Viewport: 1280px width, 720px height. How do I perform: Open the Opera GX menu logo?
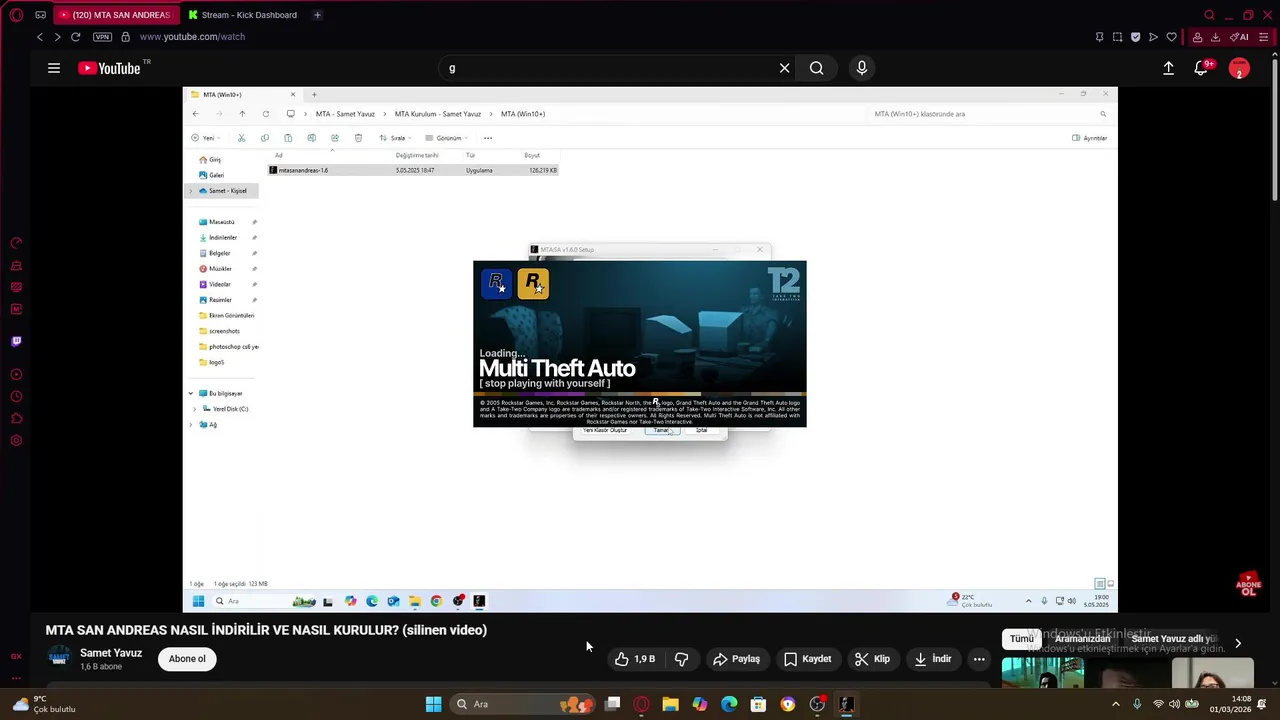tap(17, 15)
